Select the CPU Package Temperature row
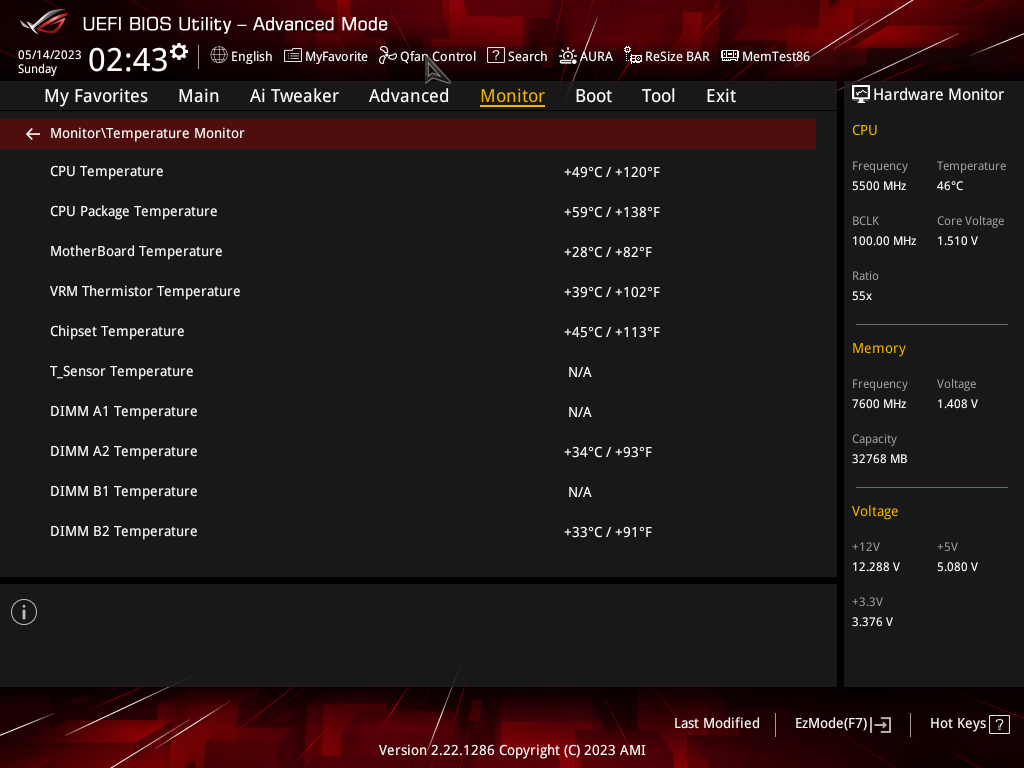Viewport: 1024px width, 768px height. 408,212
